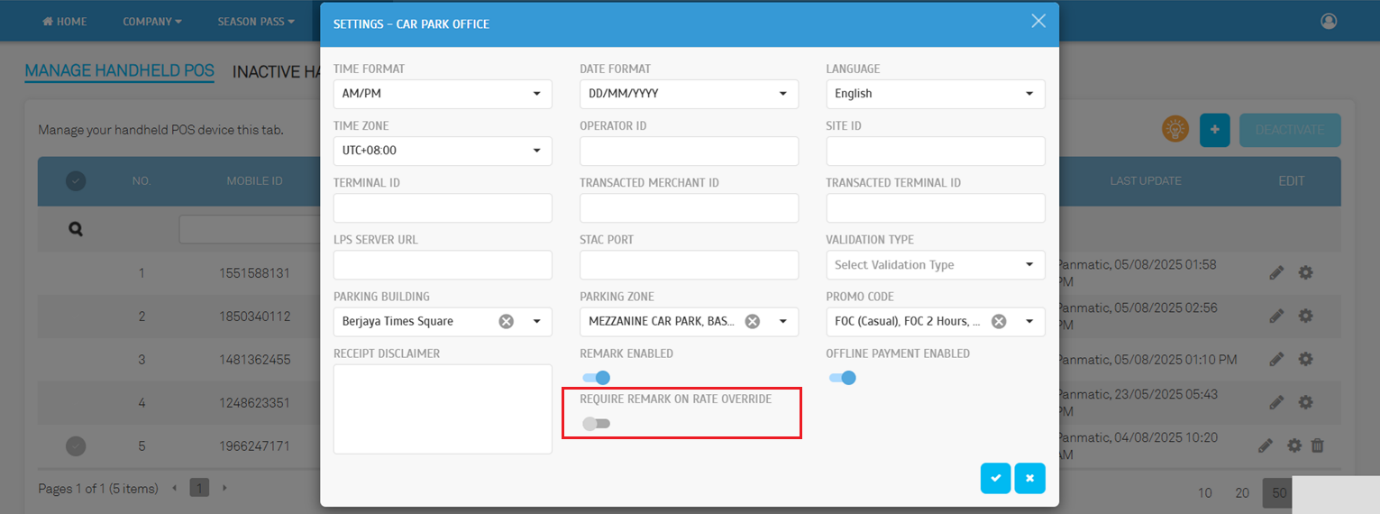Open settings gear for row 2
The image size is (1380, 514).
[1305, 316]
